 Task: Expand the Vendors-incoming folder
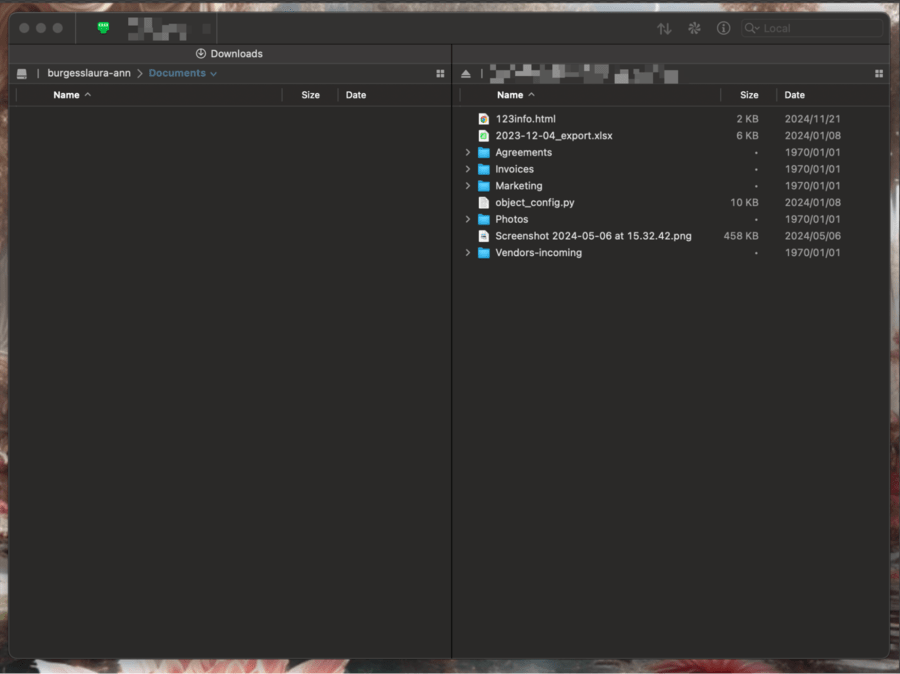[x=468, y=252]
